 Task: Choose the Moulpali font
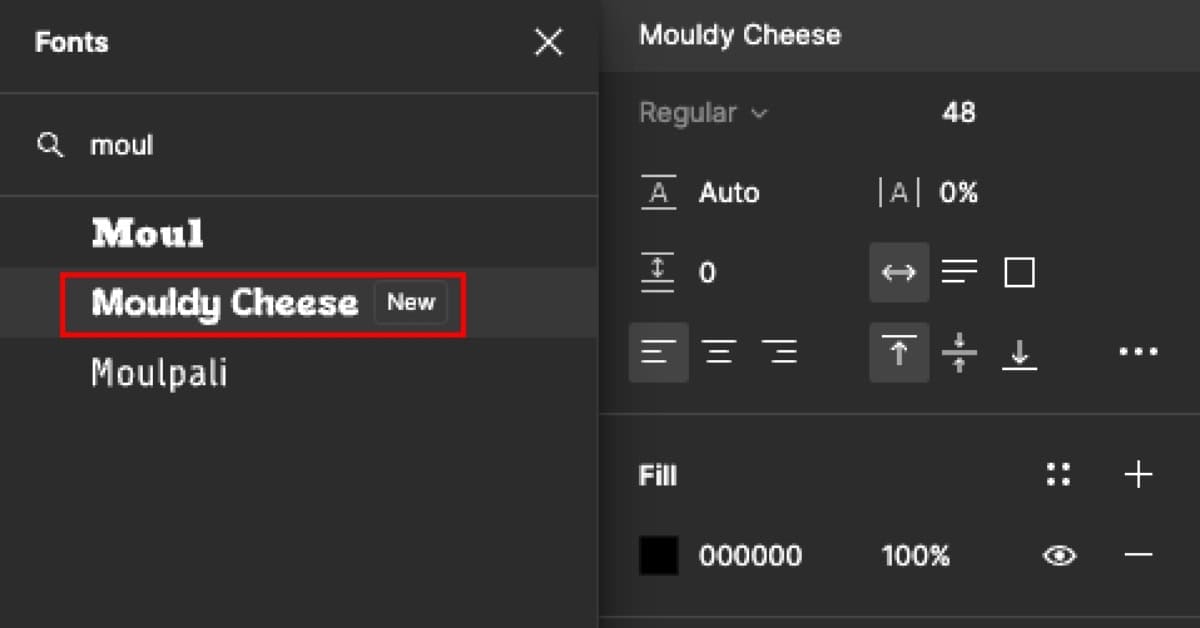tap(158, 373)
